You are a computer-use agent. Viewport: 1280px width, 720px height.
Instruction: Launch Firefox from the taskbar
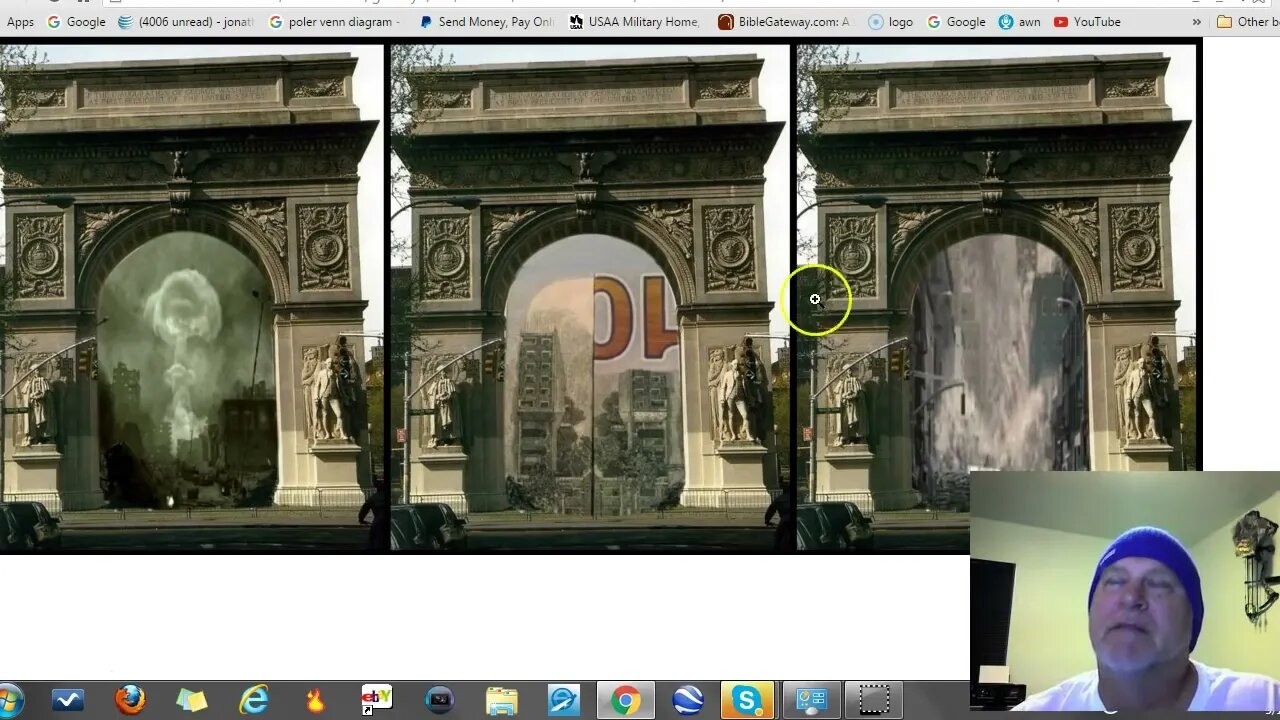point(130,700)
